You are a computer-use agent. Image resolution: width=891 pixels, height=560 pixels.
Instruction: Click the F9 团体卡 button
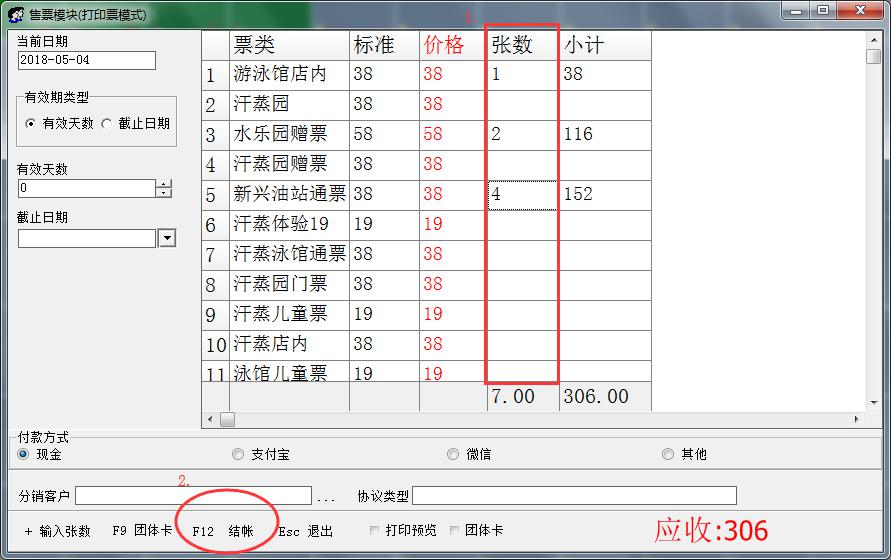click(142, 530)
